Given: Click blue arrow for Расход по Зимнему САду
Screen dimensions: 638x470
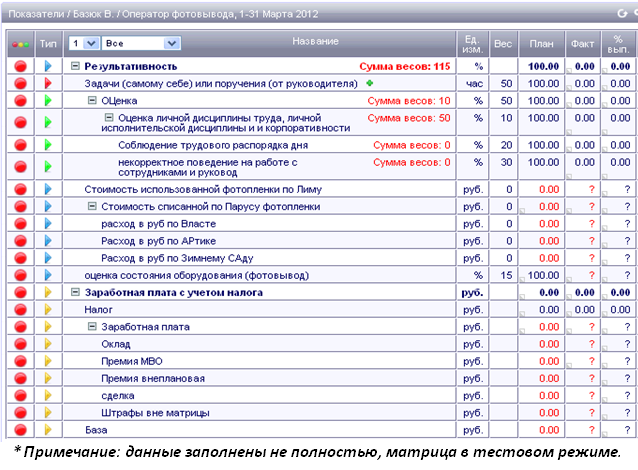Looking at the screenshot, I should [48, 258].
